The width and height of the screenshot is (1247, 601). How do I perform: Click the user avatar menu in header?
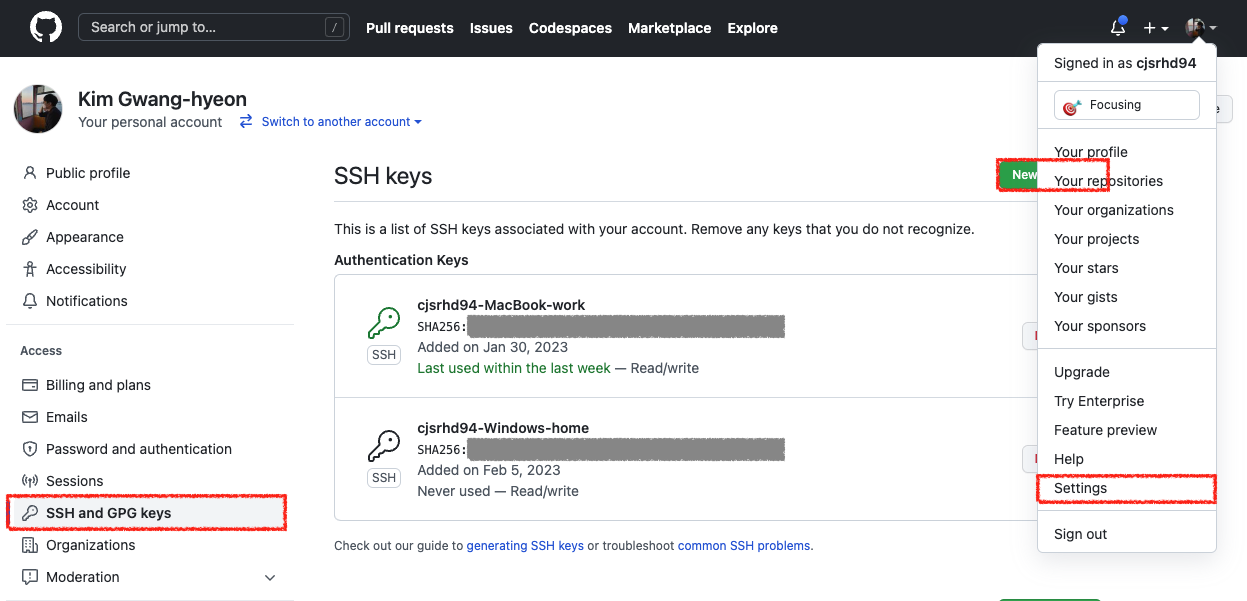point(1201,28)
